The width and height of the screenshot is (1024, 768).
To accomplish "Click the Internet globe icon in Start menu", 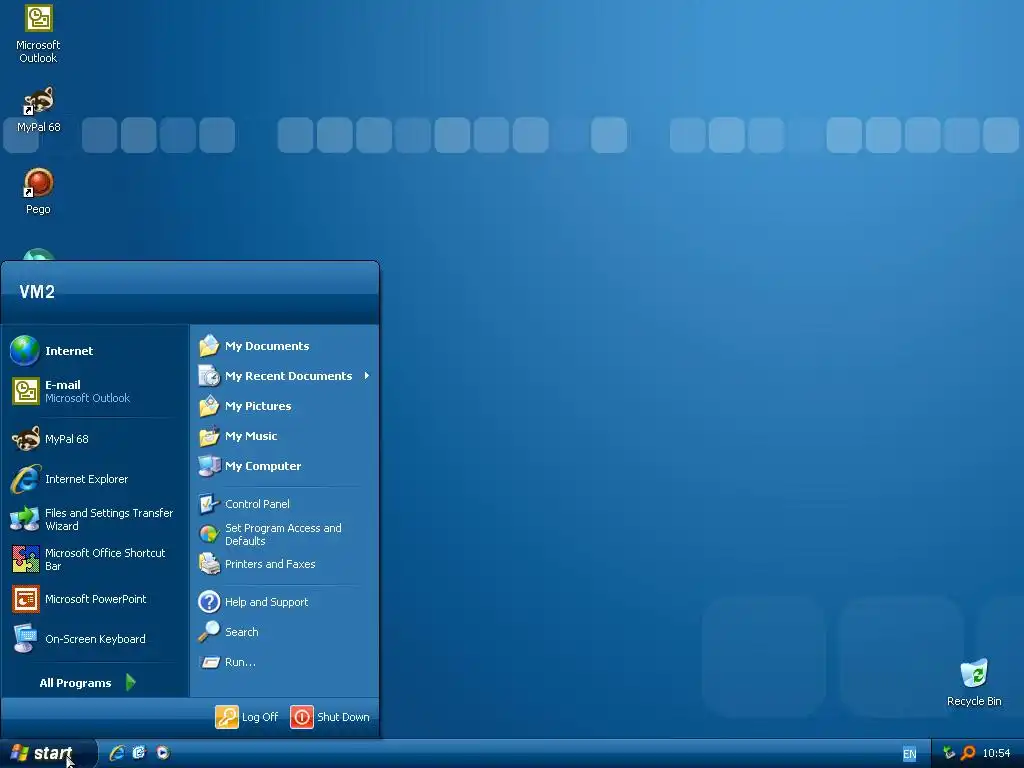I will tap(25, 351).
